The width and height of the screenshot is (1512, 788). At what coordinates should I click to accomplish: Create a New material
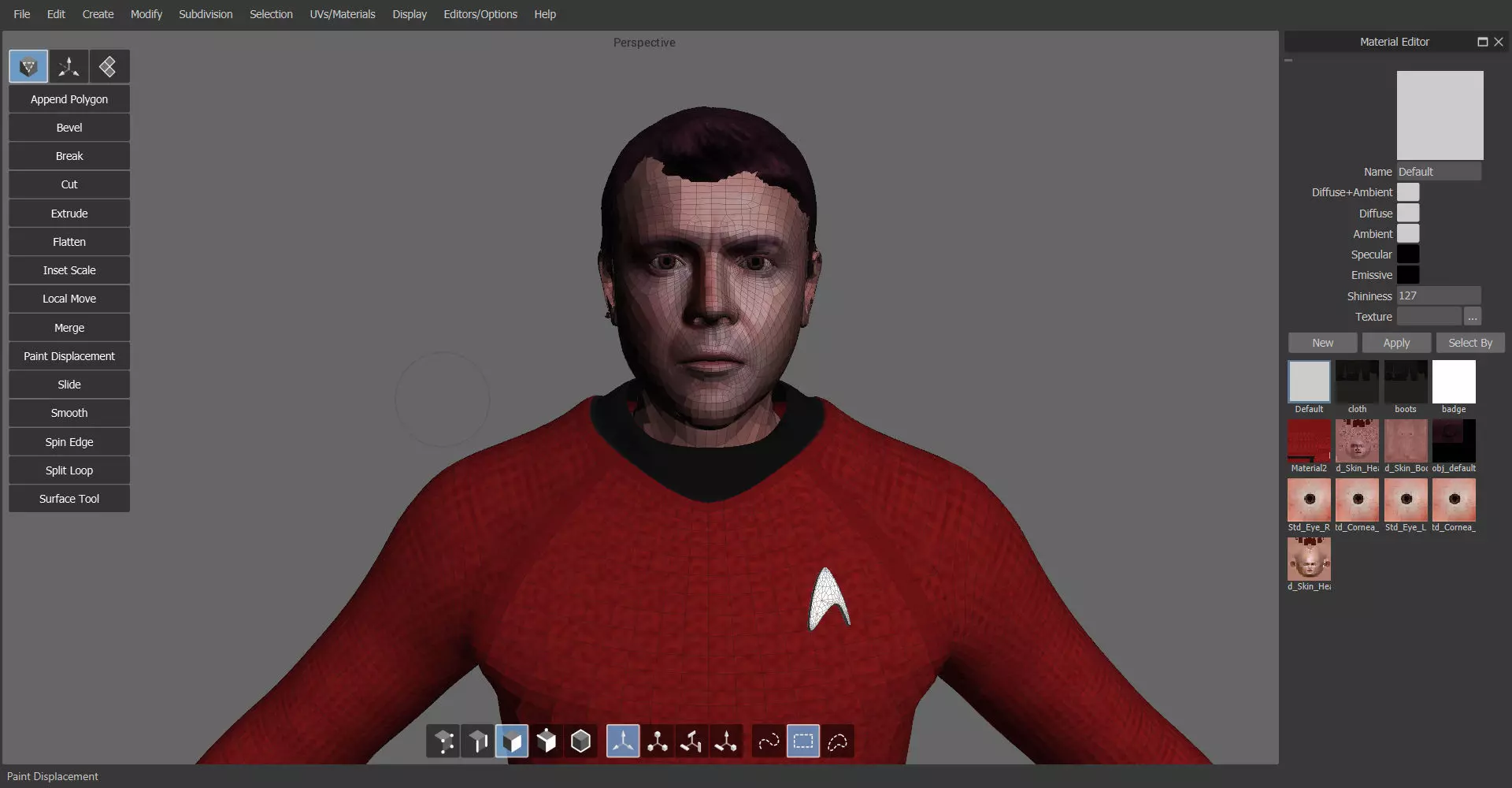(x=1323, y=343)
